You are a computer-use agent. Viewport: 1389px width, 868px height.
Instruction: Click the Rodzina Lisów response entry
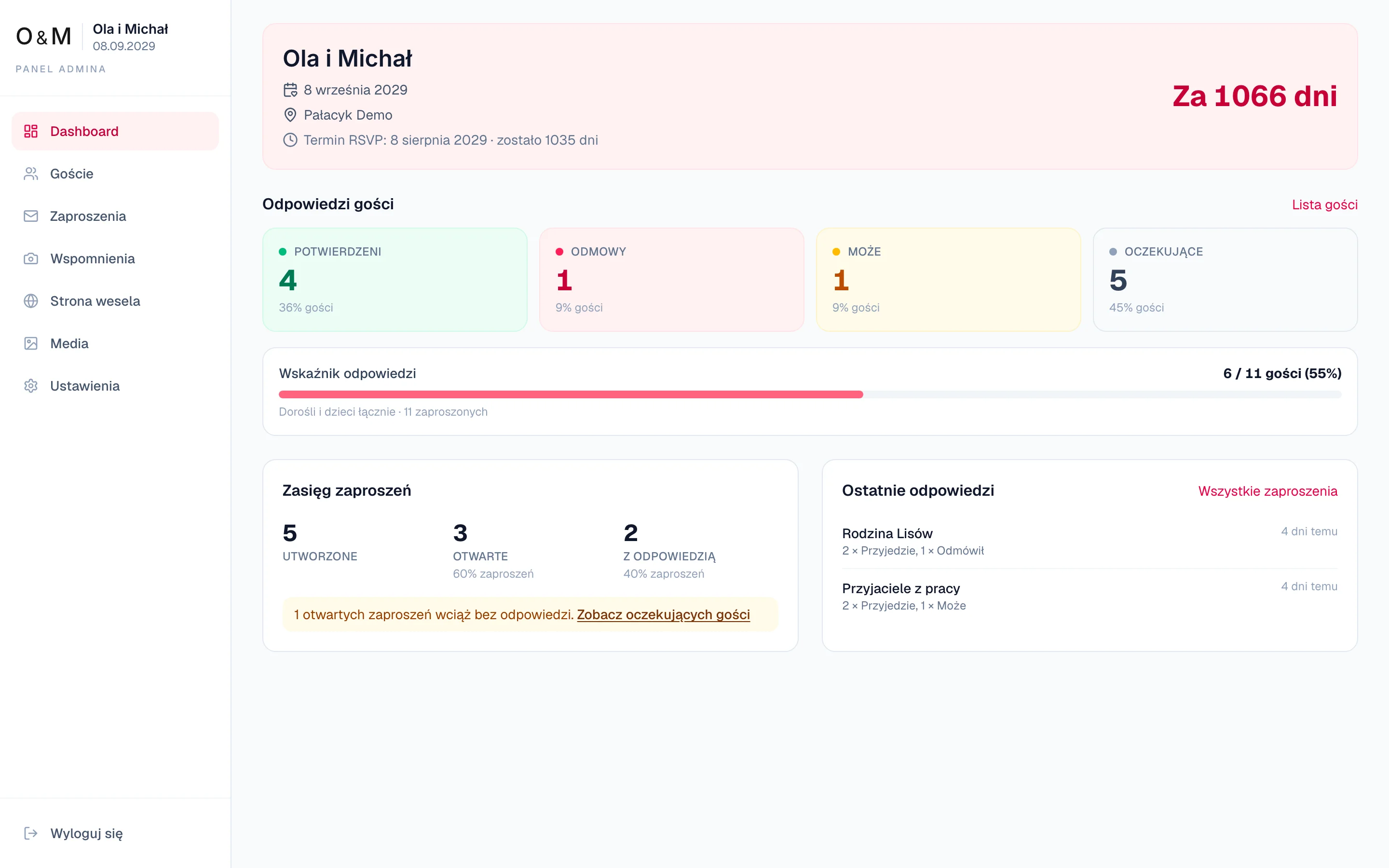tap(1089, 542)
